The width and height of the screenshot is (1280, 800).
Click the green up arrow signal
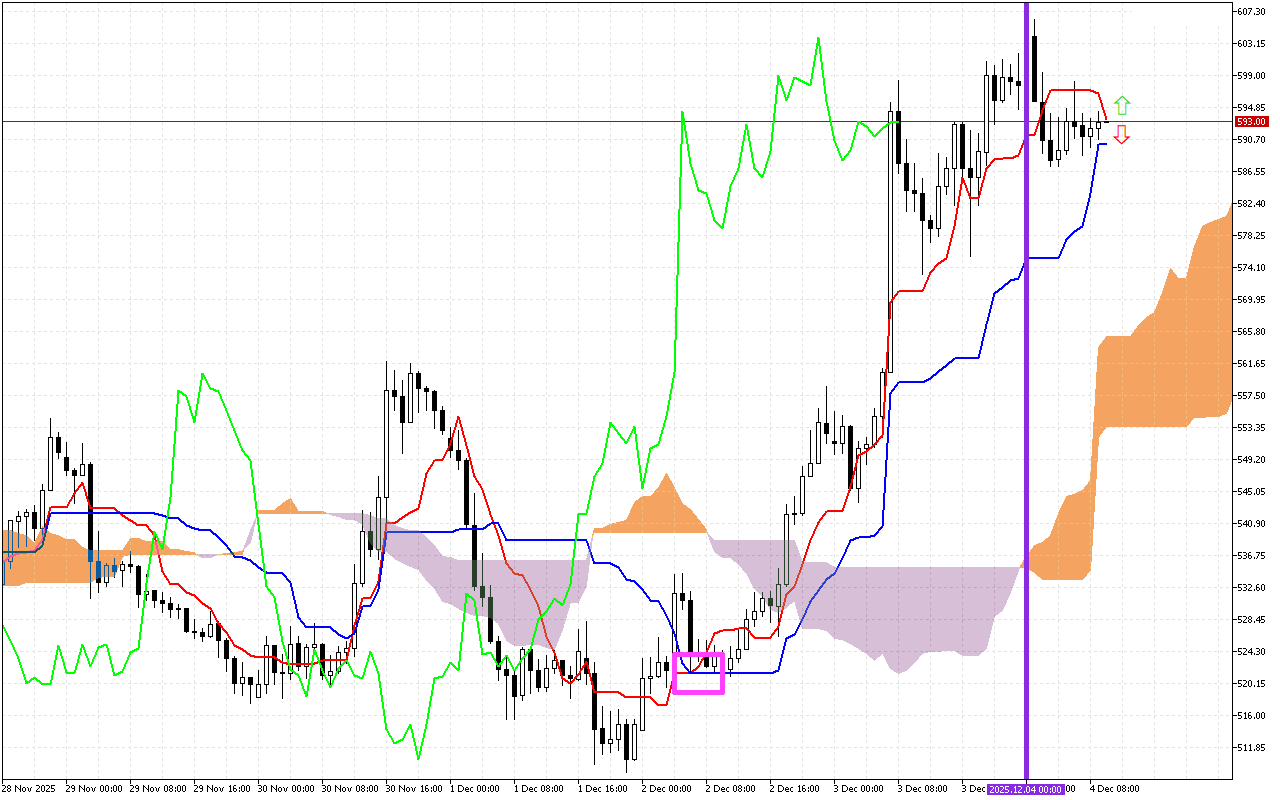pos(1122,105)
